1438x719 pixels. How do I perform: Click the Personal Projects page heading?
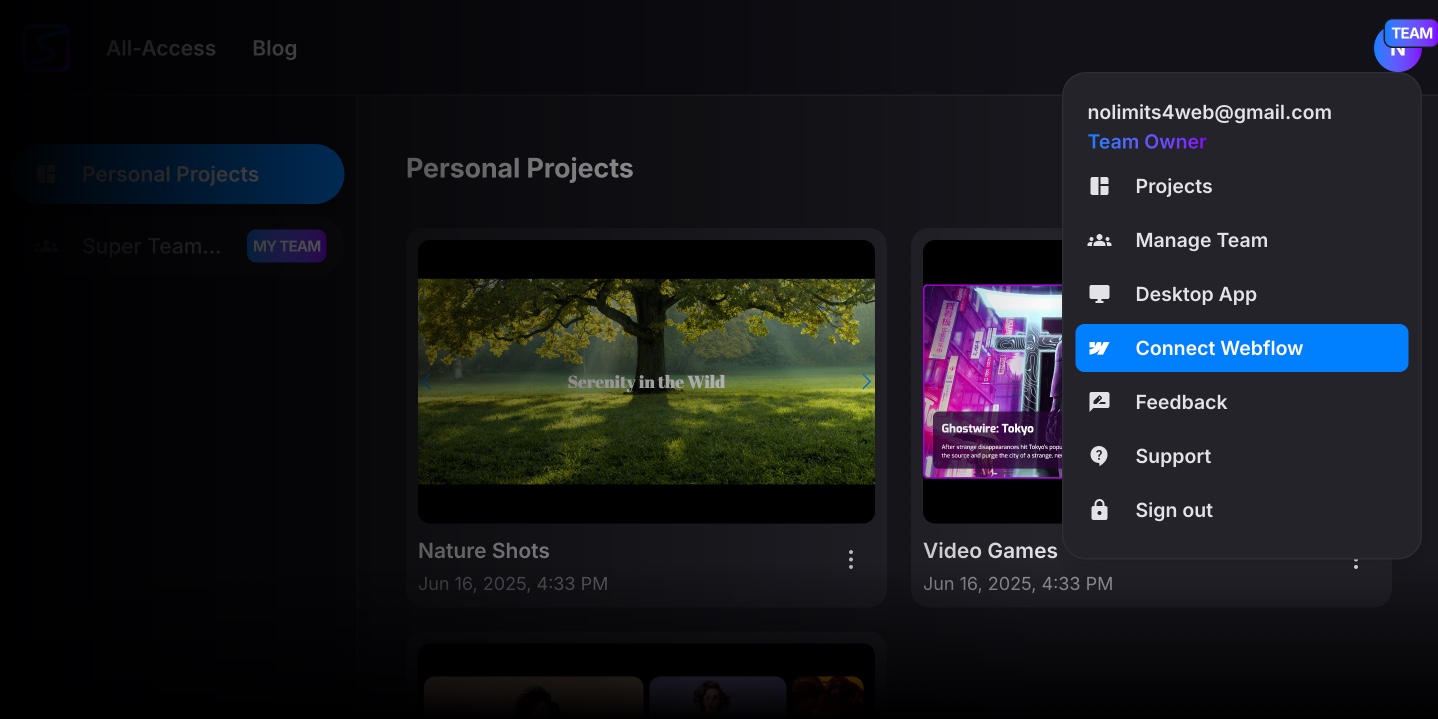coord(519,168)
